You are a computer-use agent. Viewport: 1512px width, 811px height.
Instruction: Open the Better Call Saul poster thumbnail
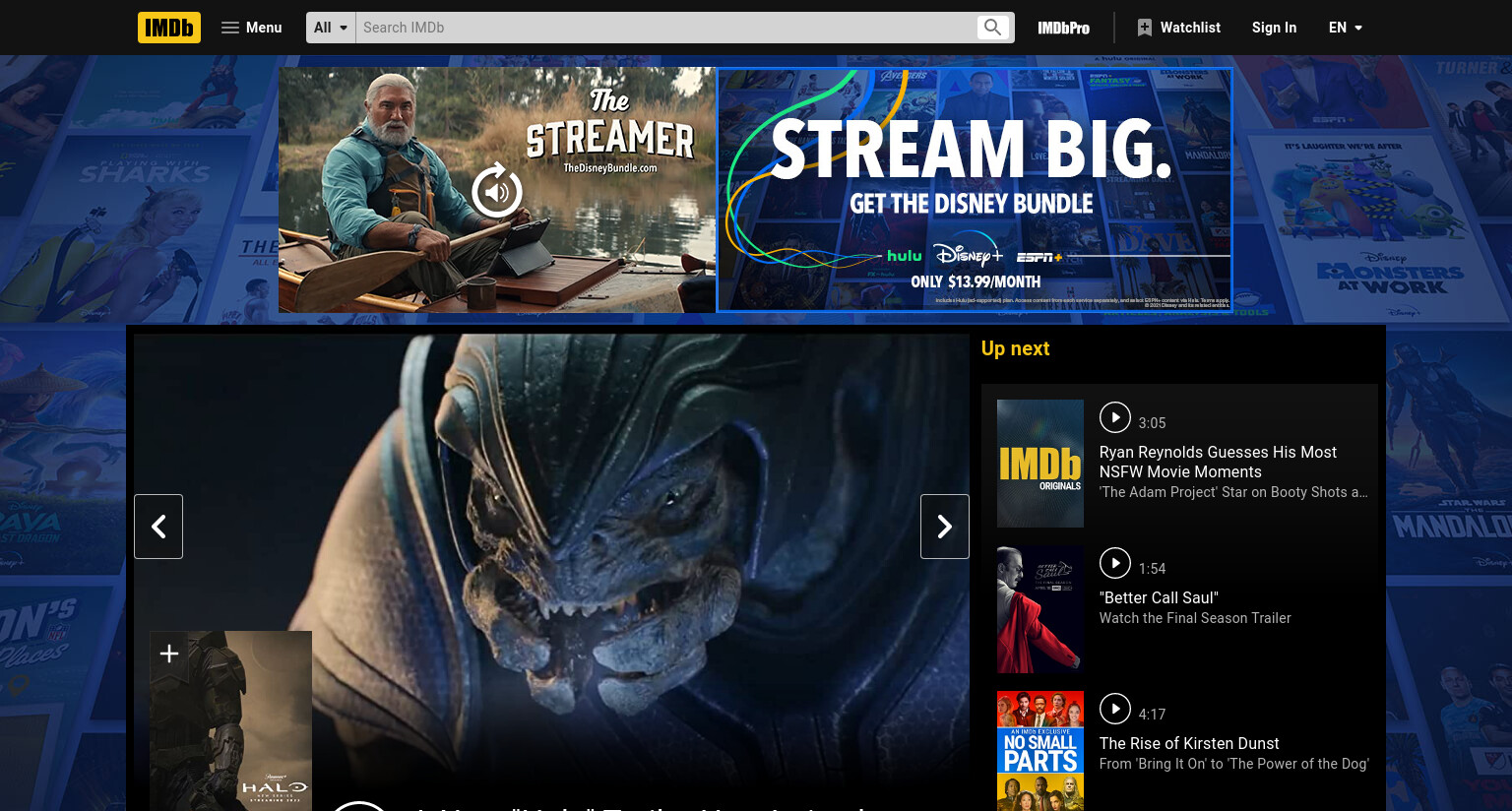pos(1040,609)
